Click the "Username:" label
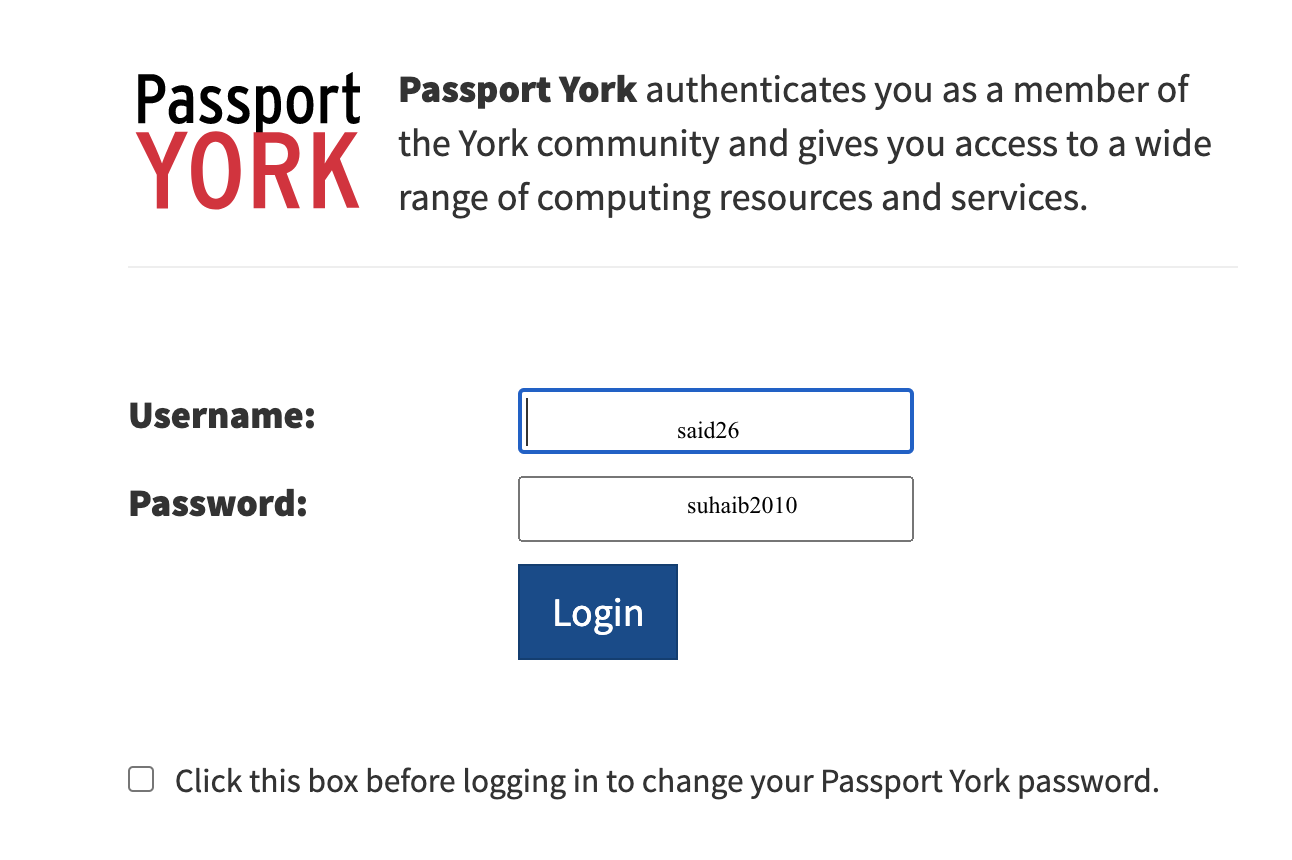The width and height of the screenshot is (1292, 860). [222, 415]
